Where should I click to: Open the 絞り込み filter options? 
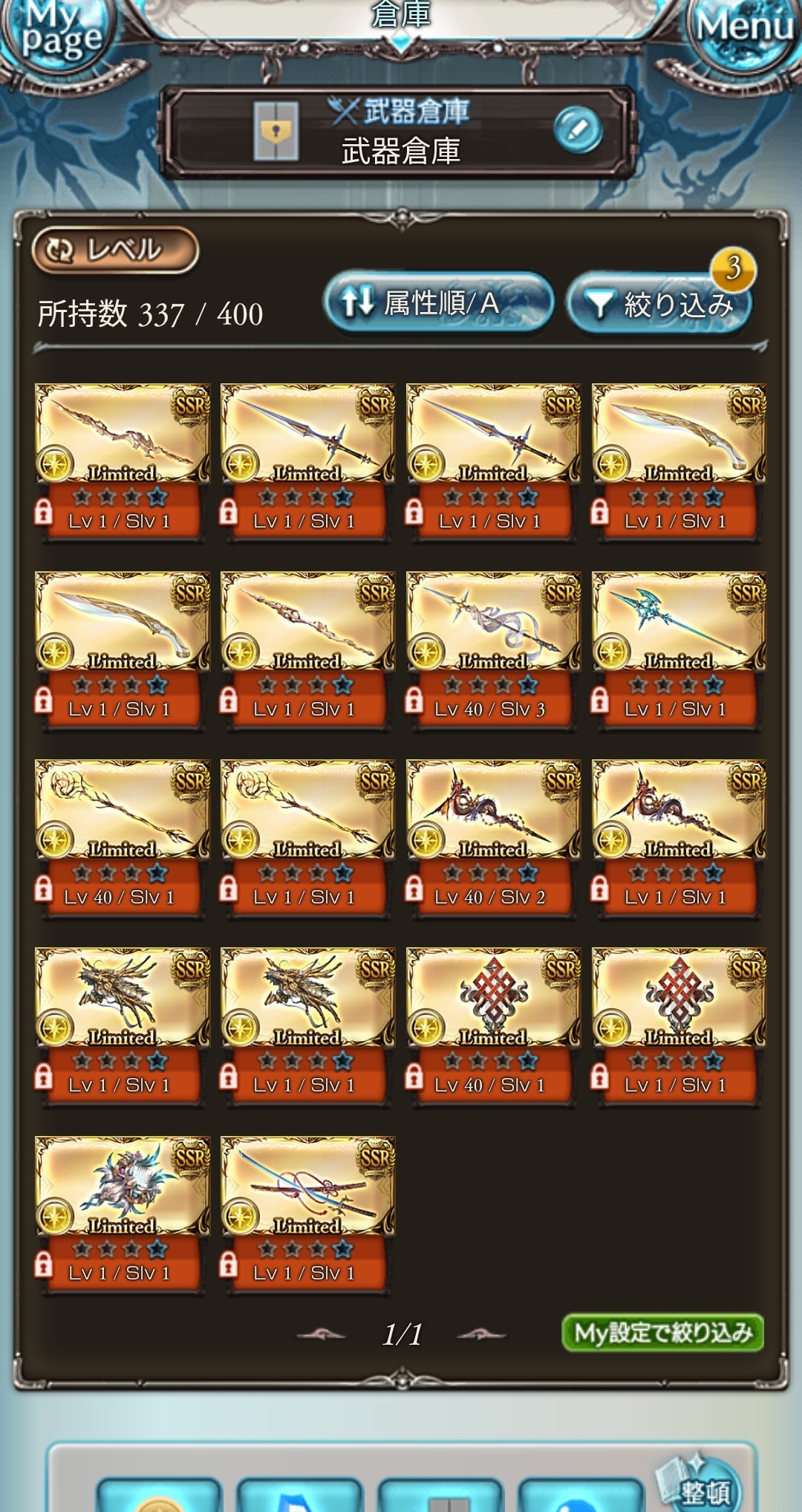[x=659, y=305]
